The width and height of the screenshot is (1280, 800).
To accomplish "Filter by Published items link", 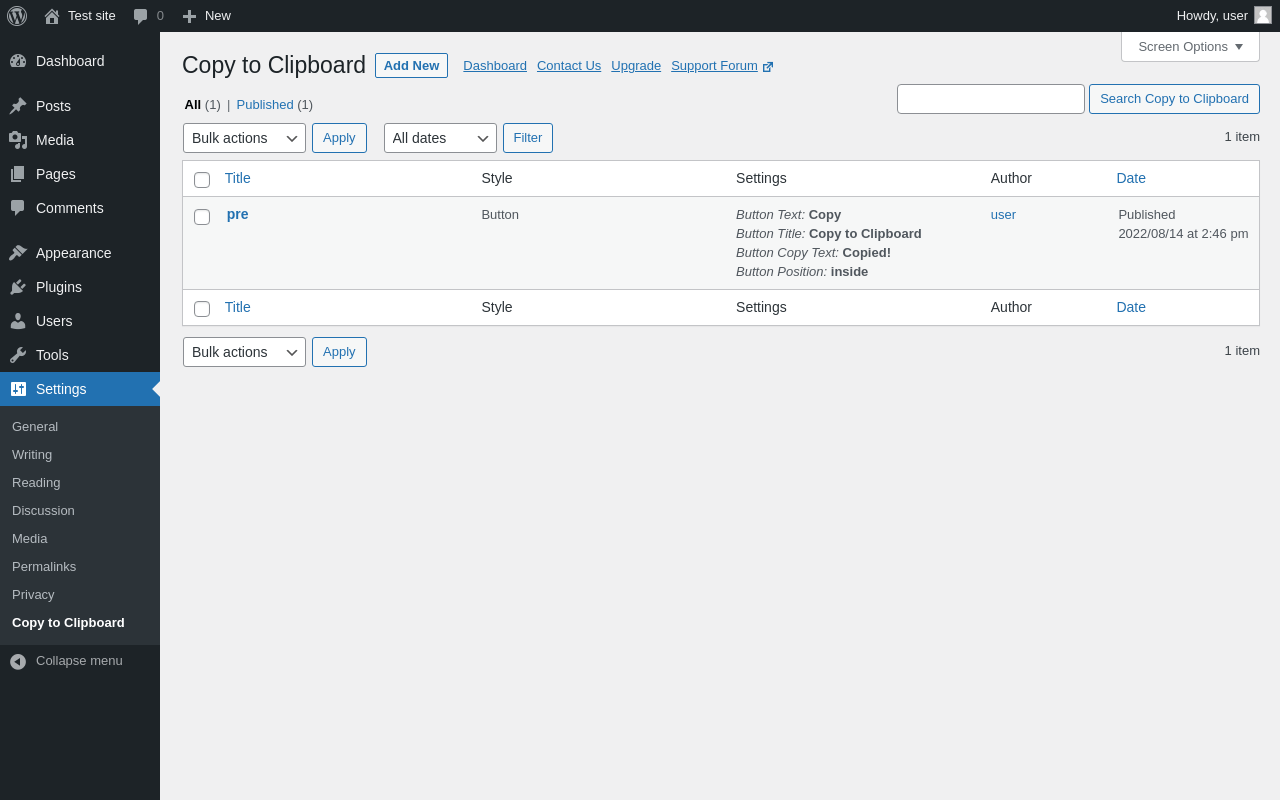I will coord(265,105).
